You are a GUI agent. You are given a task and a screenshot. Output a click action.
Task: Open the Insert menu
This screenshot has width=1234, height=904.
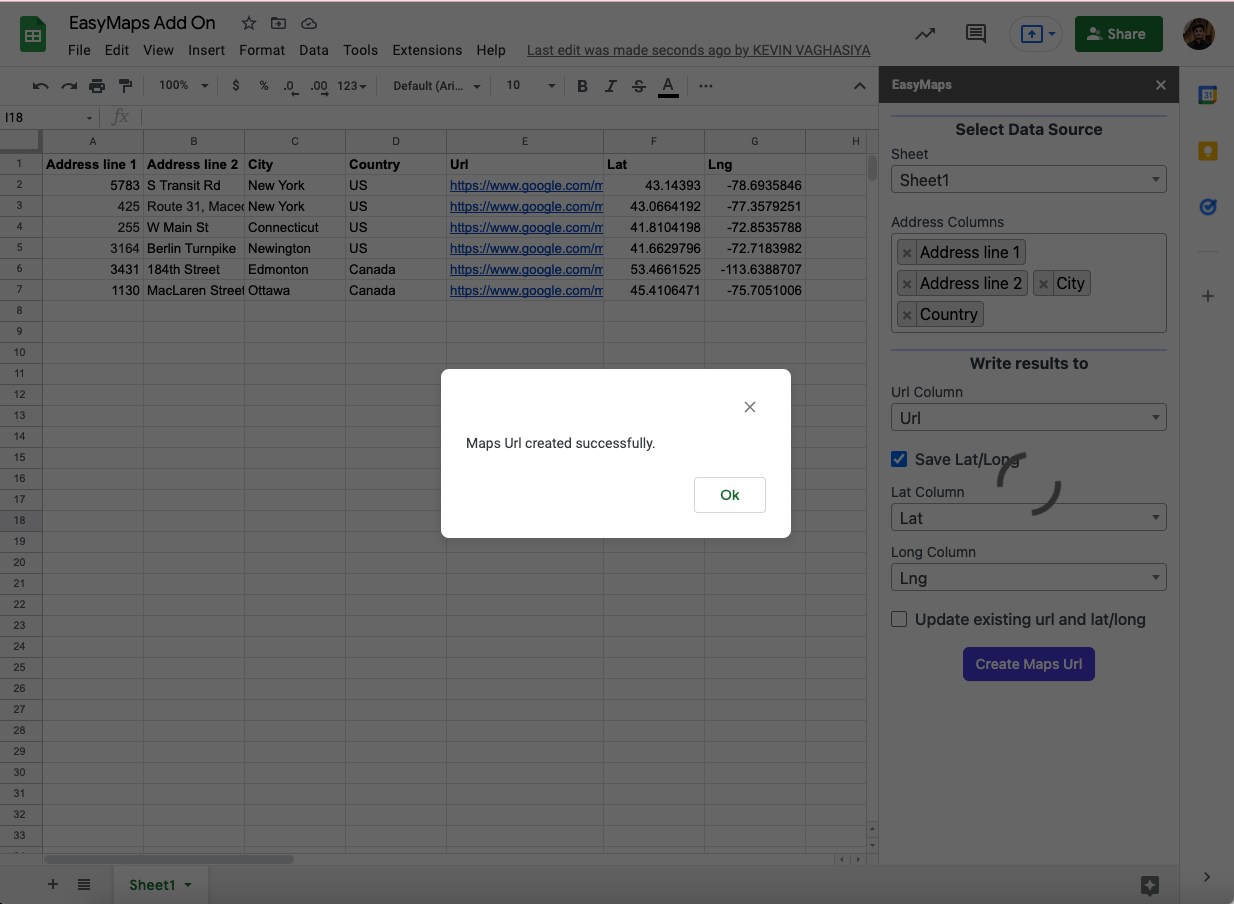[207, 50]
